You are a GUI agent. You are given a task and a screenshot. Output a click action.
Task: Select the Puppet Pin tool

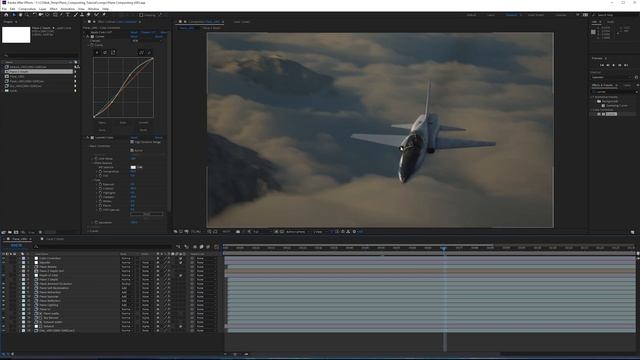(x=104, y=15)
